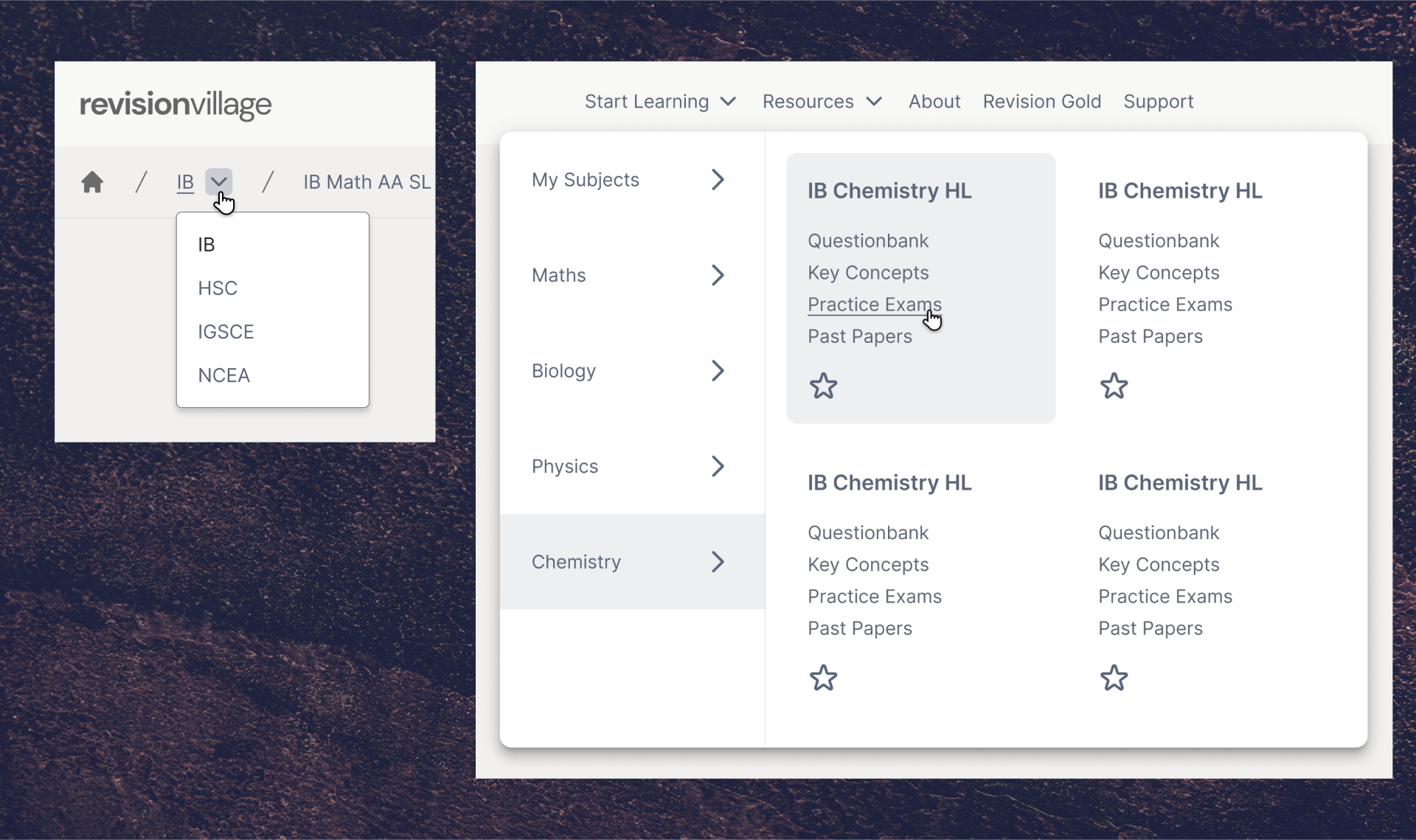Image resolution: width=1416 pixels, height=840 pixels.
Task: Toggle star on the bottom-left Chemistry card
Action: [x=823, y=678]
